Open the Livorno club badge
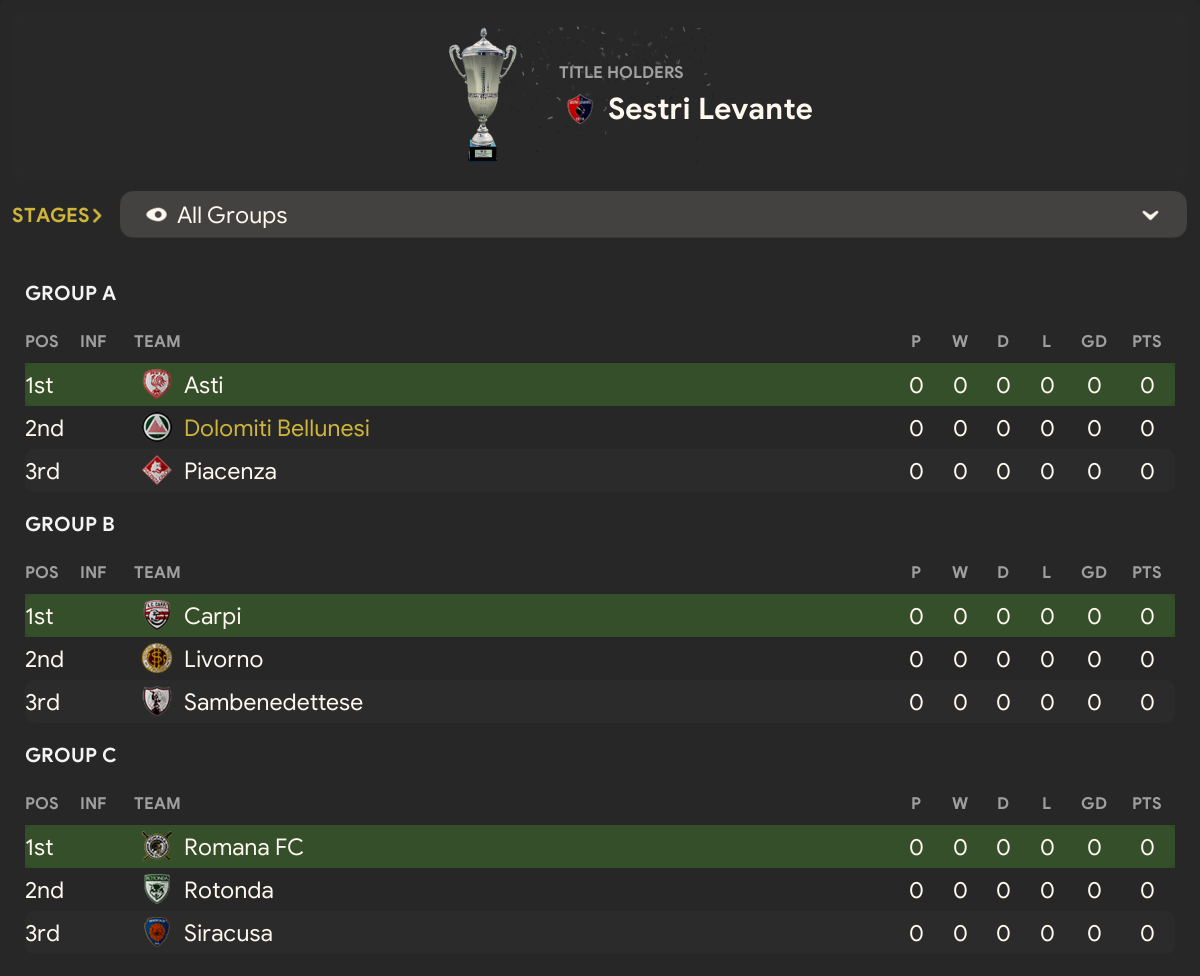The width and height of the screenshot is (1200, 976). (x=157, y=659)
